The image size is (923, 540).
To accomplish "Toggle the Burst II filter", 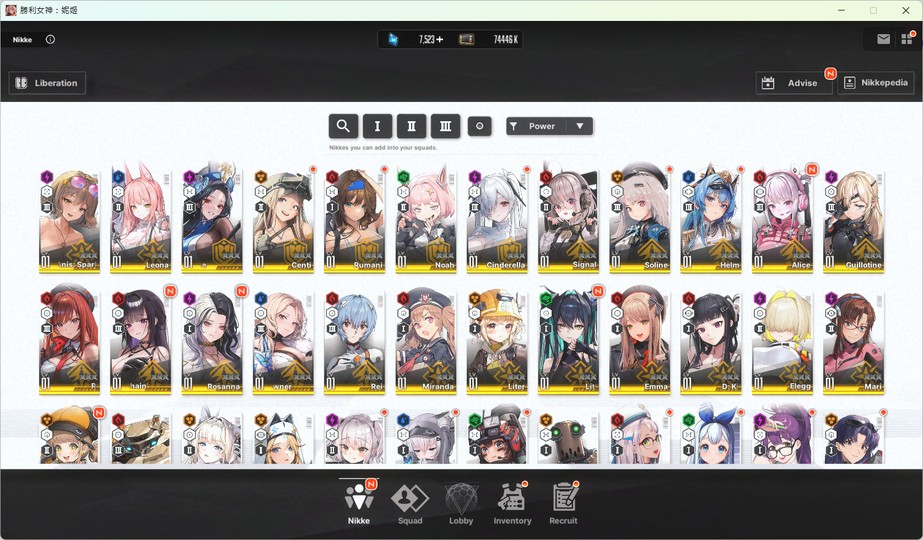I will click(411, 126).
